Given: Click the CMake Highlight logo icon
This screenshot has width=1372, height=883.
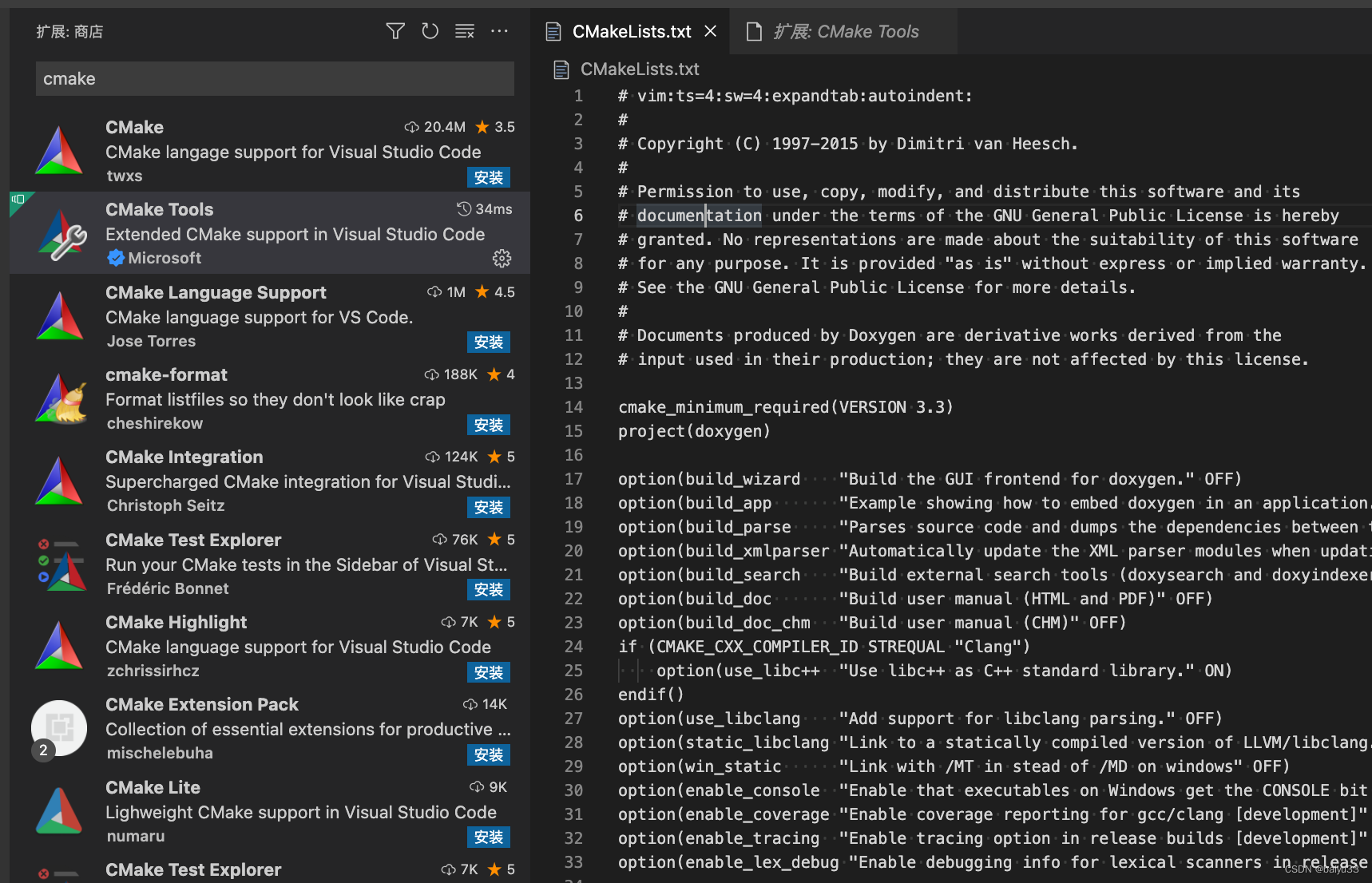Looking at the screenshot, I should [60, 646].
